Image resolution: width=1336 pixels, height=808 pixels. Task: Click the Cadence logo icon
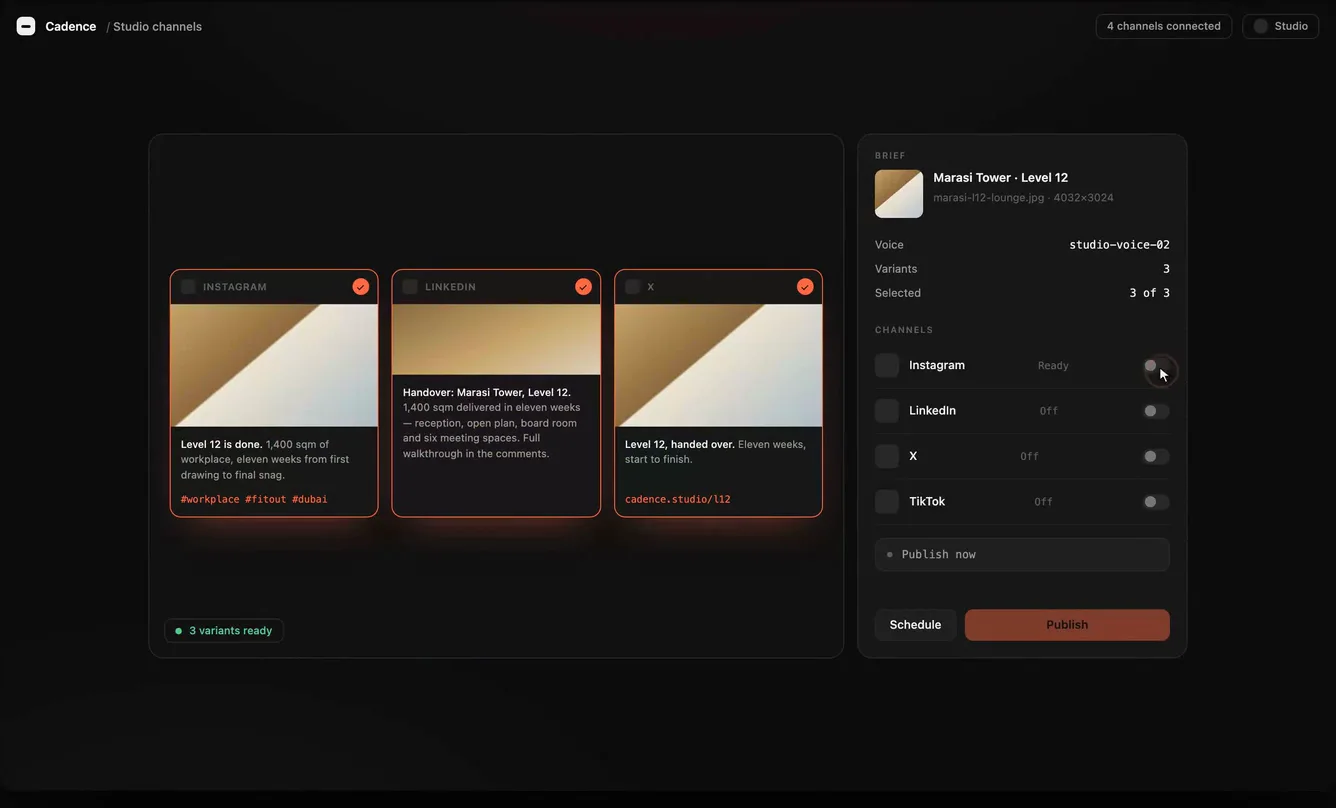(26, 26)
